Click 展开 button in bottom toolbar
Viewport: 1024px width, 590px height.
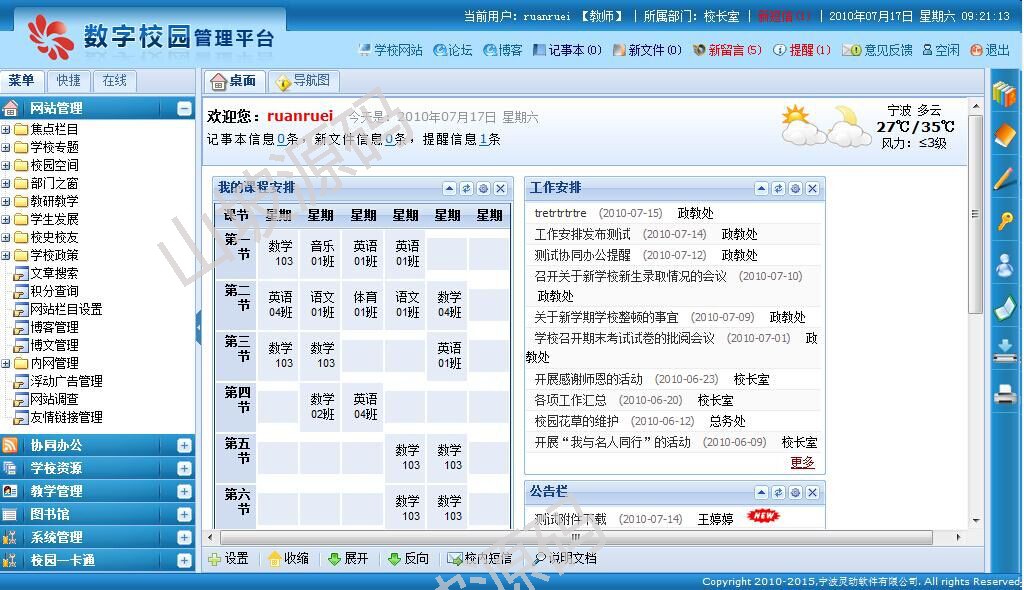coord(348,559)
